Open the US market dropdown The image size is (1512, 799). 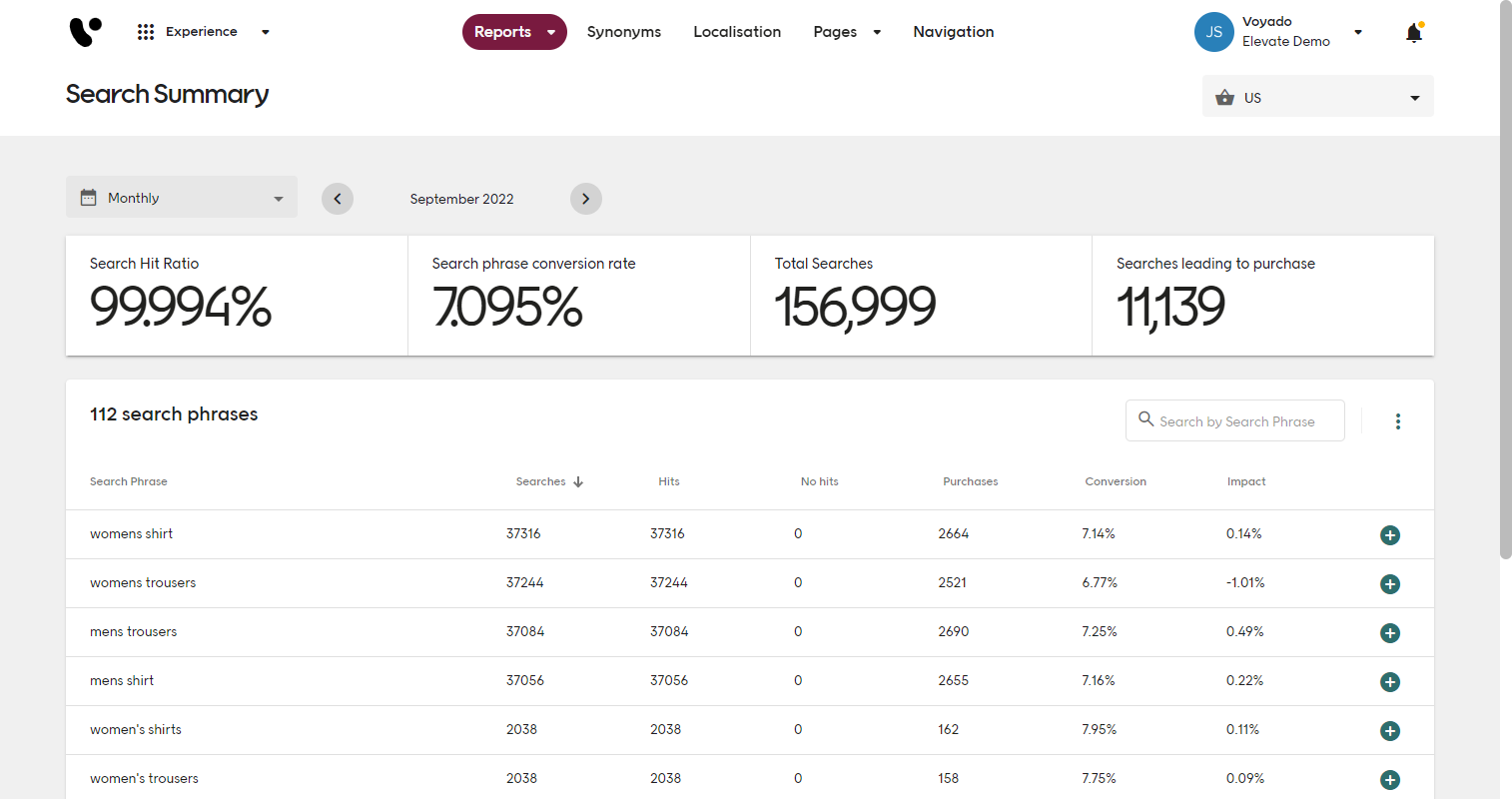(1318, 97)
